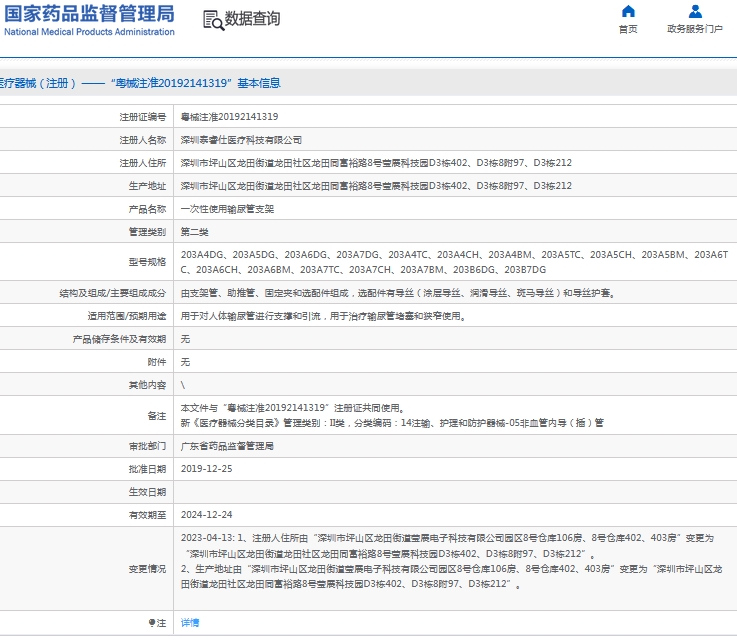This screenshot has width=737, height=641.
Task: Click the 详情 link in the 注 row
Action: pyautogui.click(x=190, y=623)
